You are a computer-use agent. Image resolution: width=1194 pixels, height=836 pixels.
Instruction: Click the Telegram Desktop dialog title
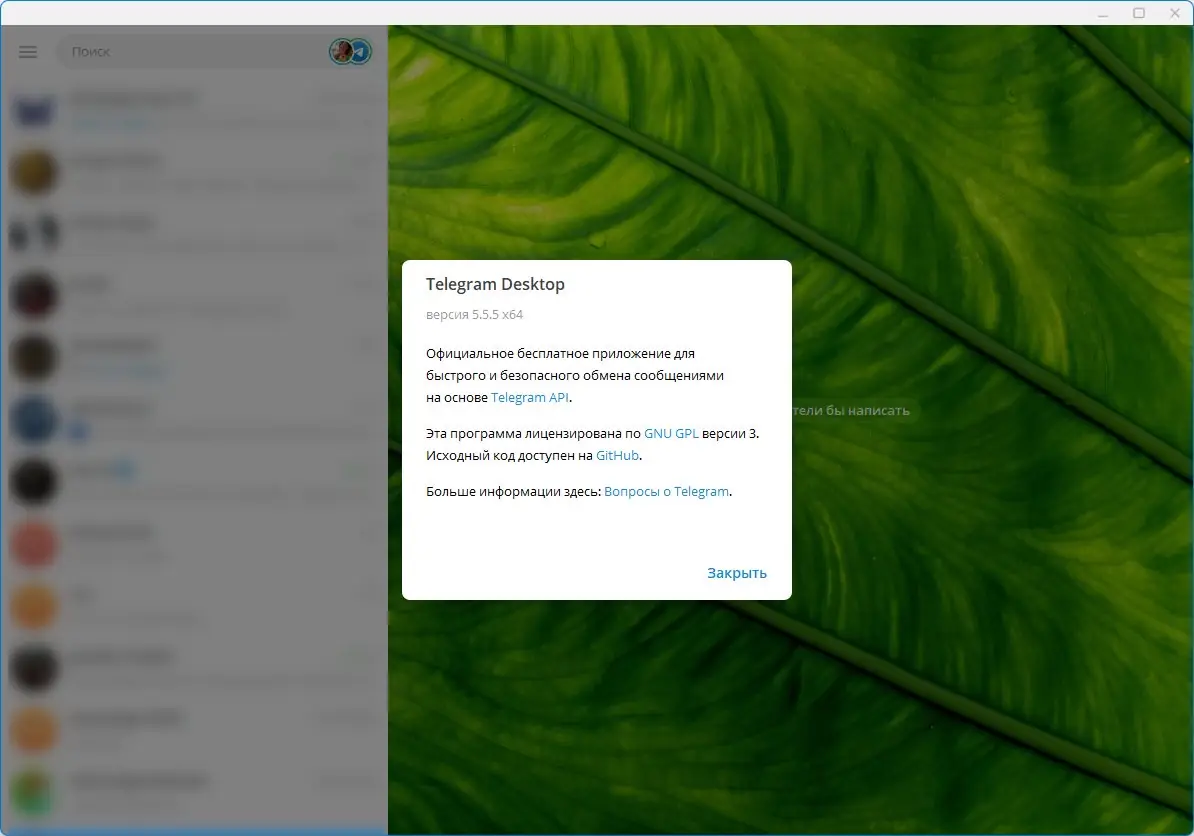coord(495,284)
